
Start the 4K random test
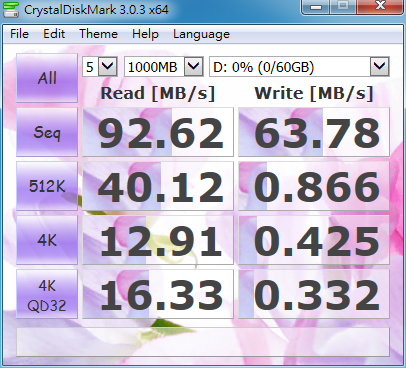point(47,240)
